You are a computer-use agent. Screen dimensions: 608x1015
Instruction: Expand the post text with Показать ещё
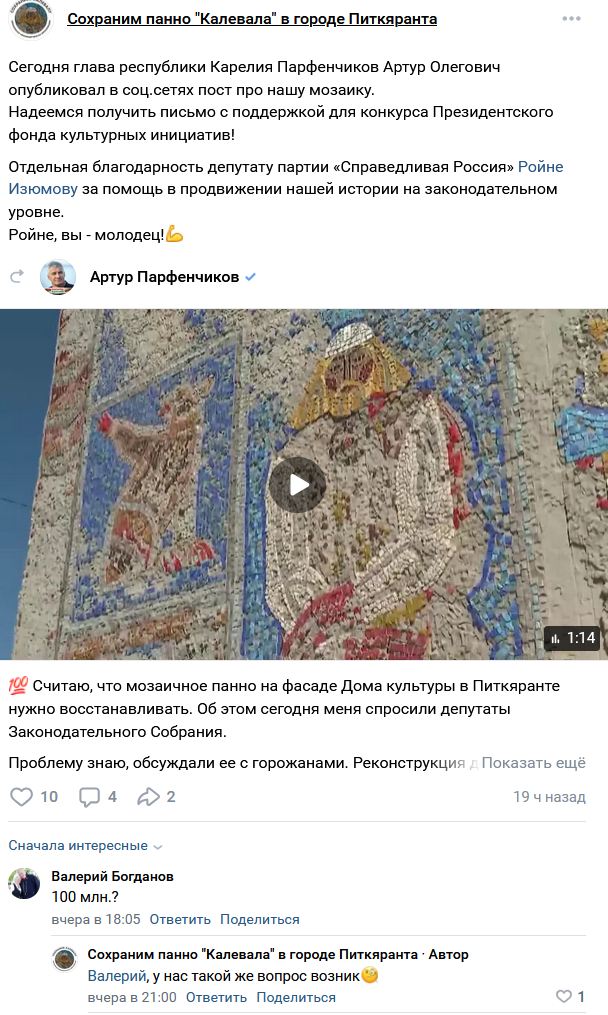534,763
